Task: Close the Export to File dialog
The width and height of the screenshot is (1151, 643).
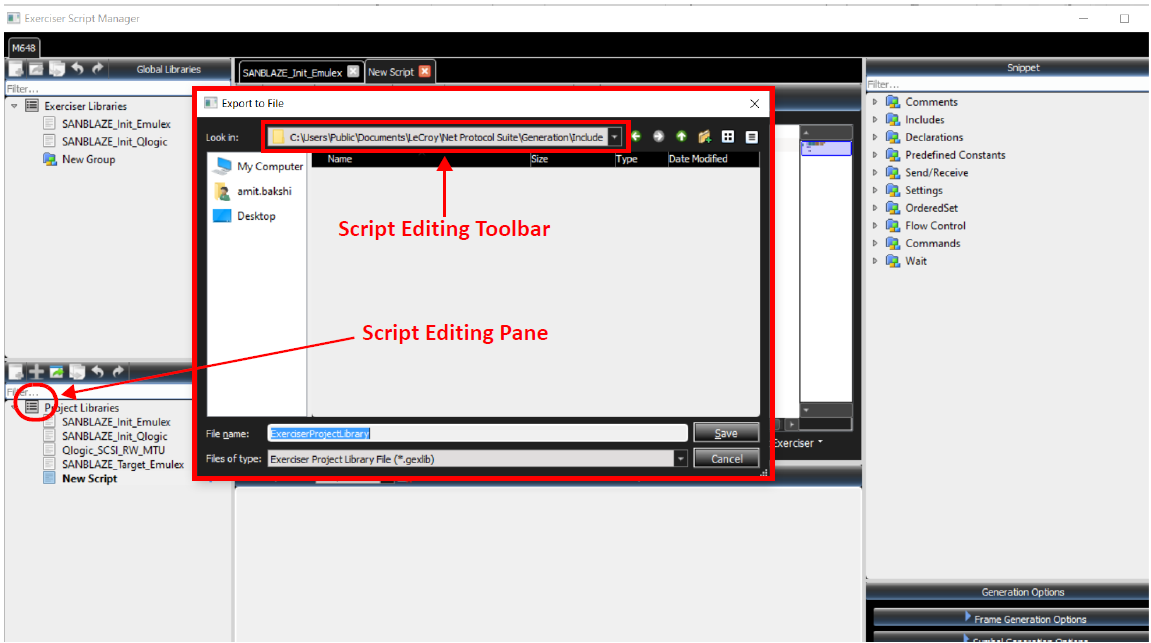Action: (x=755, y=103)
